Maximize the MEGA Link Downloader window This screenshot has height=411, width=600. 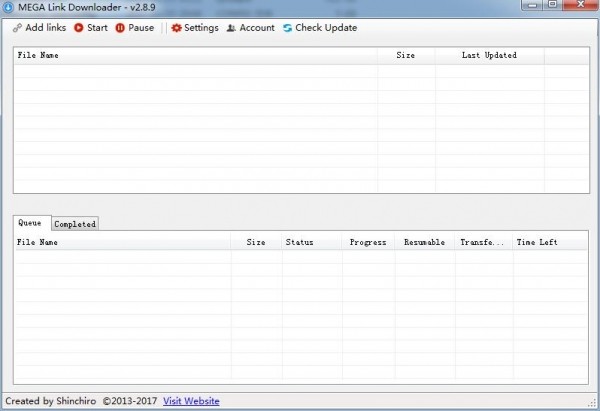pyautogui.click(x=553, y=5)
